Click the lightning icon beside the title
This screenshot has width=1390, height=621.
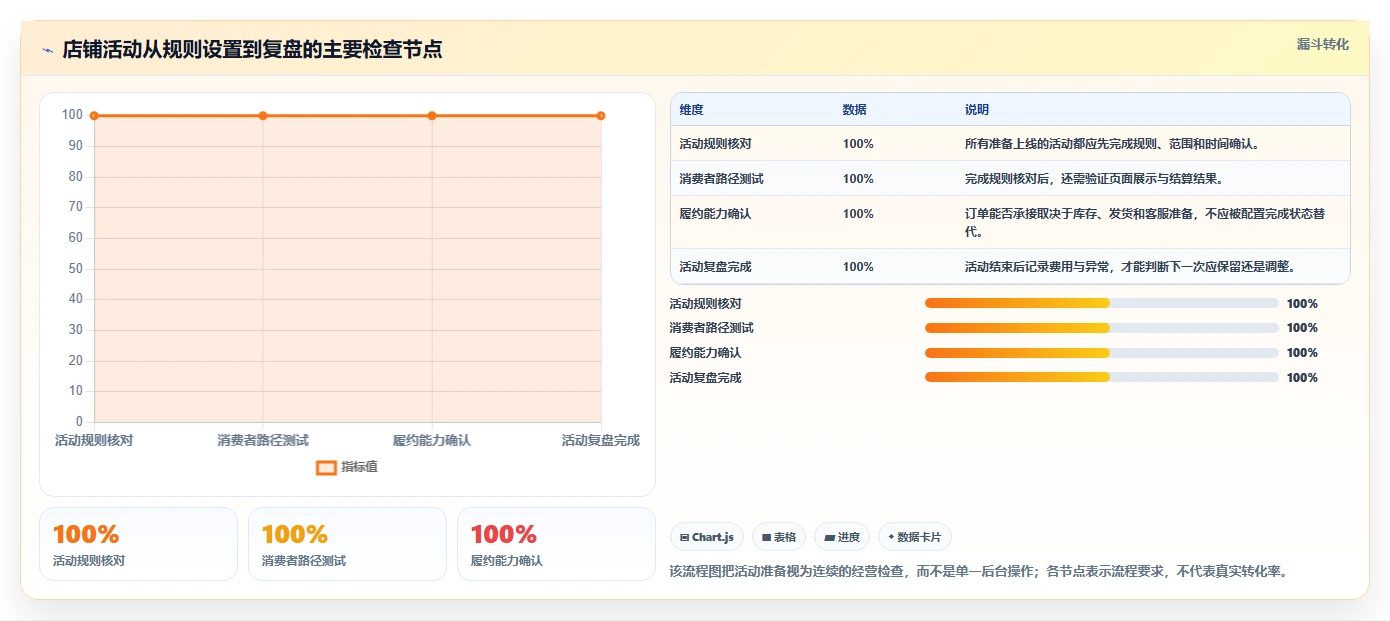click(x=48, y=50)
